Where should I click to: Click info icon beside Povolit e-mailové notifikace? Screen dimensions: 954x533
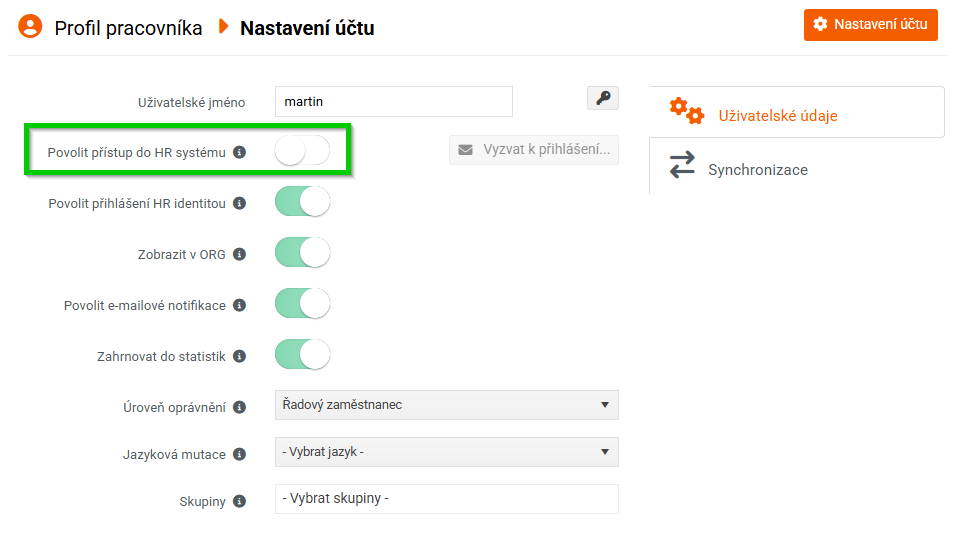coord(239,305)
